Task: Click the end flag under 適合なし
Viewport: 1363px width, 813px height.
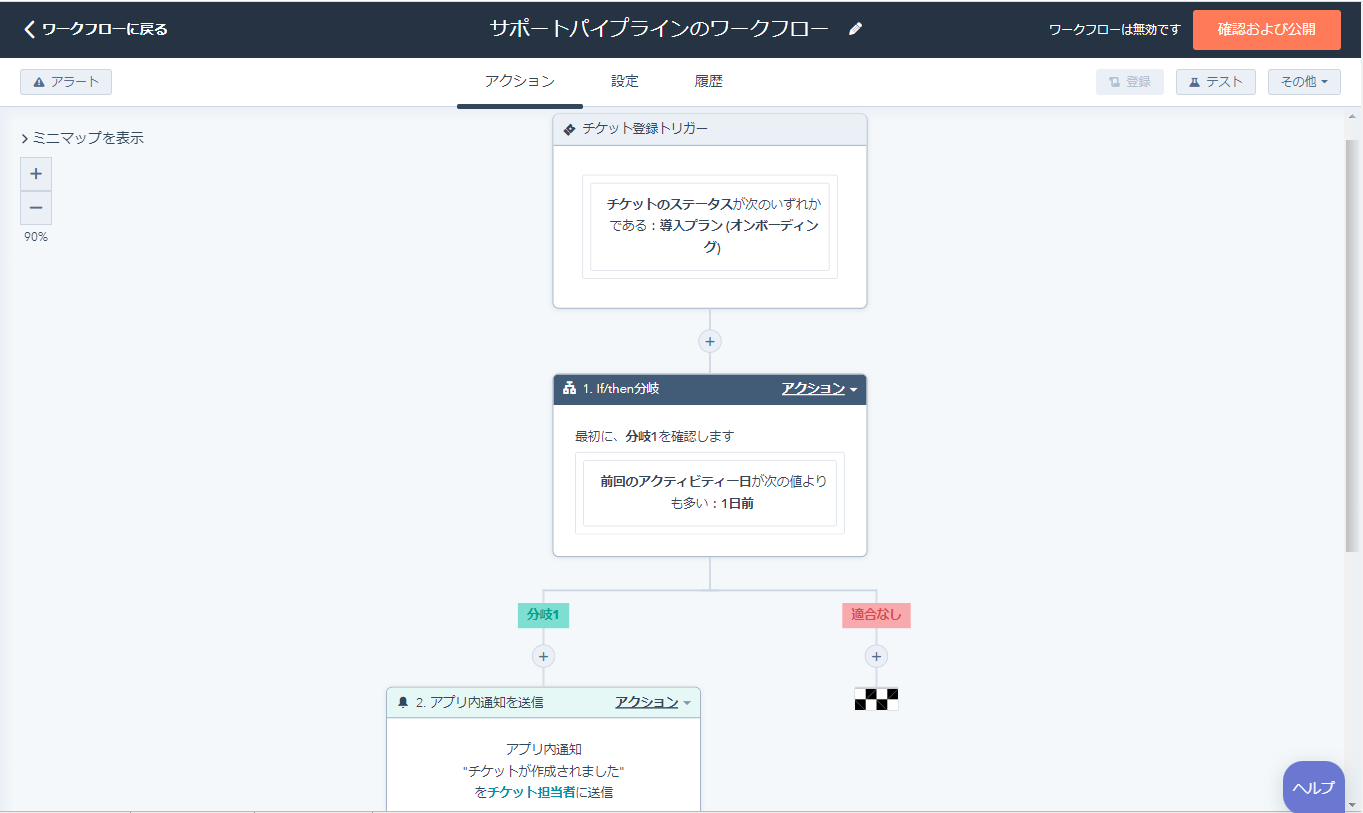Action: point(876,699)
